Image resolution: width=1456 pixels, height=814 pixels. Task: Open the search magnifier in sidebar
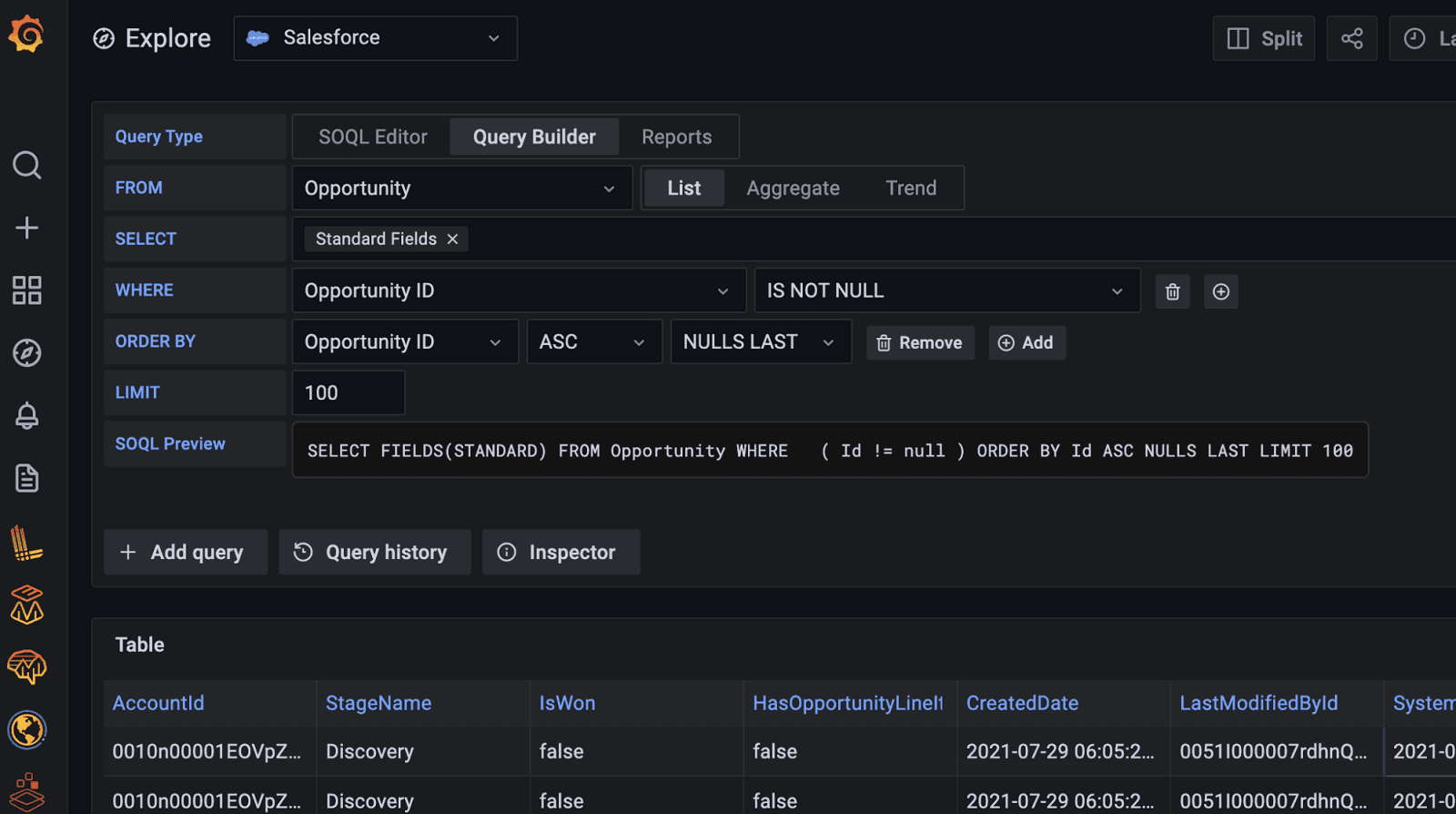tap(27, 165)
